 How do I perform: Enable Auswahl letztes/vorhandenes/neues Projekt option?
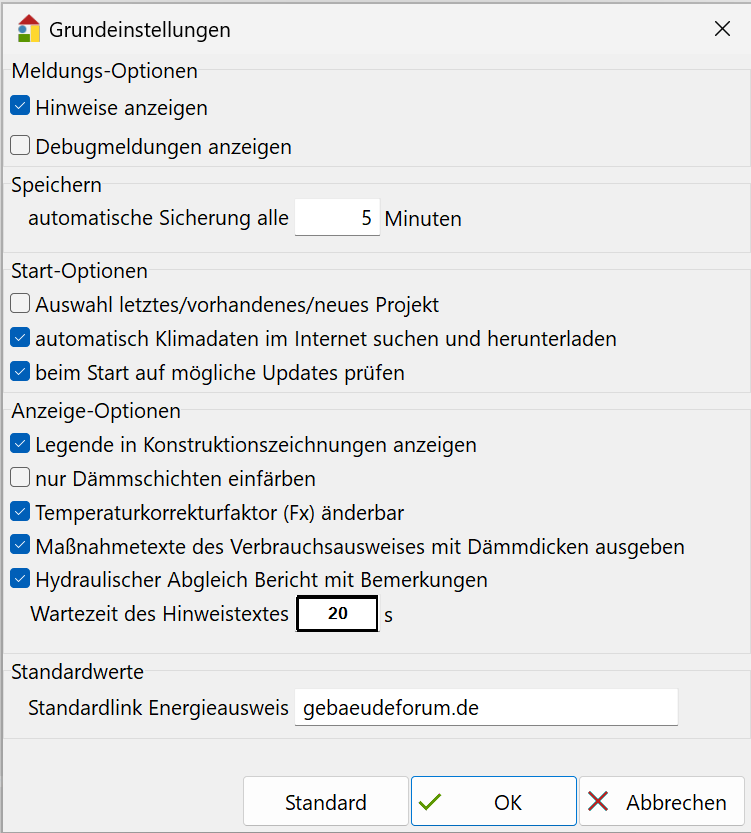(20, 304)
